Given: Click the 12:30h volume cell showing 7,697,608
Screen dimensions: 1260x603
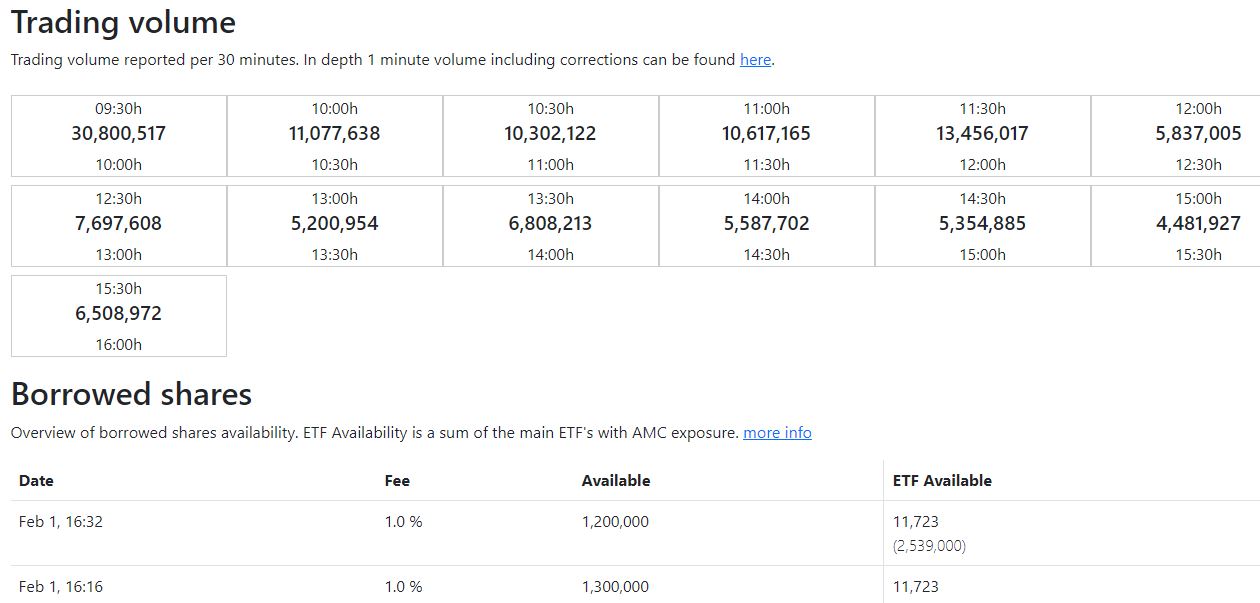Looking at the screenshot, I should [116, 223].
